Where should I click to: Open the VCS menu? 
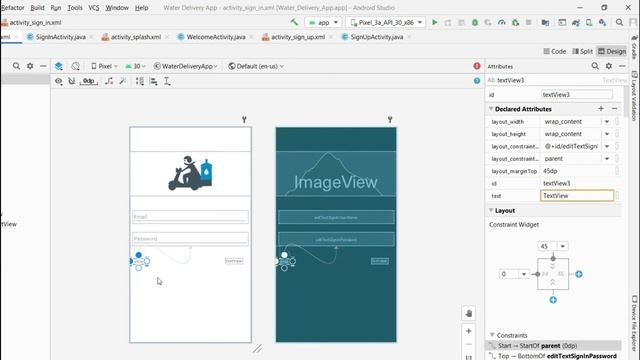click(94, 7)
